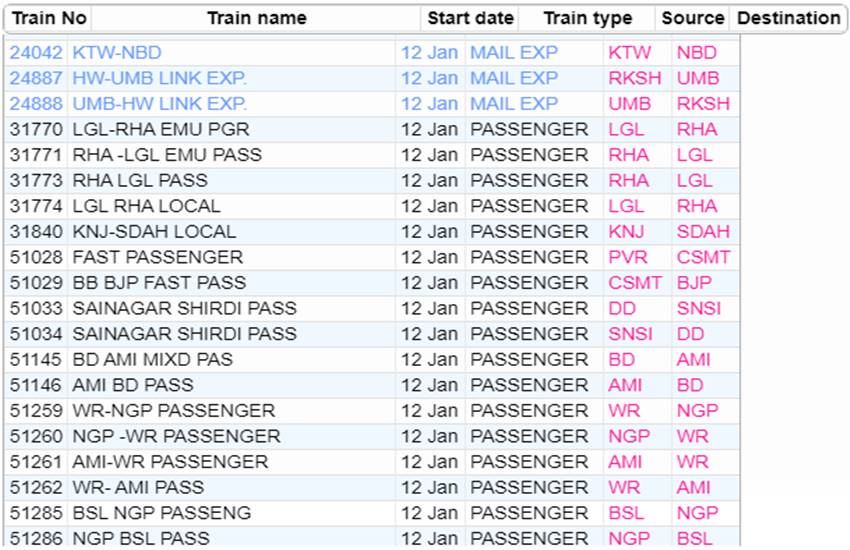Click source SNSI of train 51034
Viewport: 850px width, 550px height.
pyautogui.click(x=630, y=334)
